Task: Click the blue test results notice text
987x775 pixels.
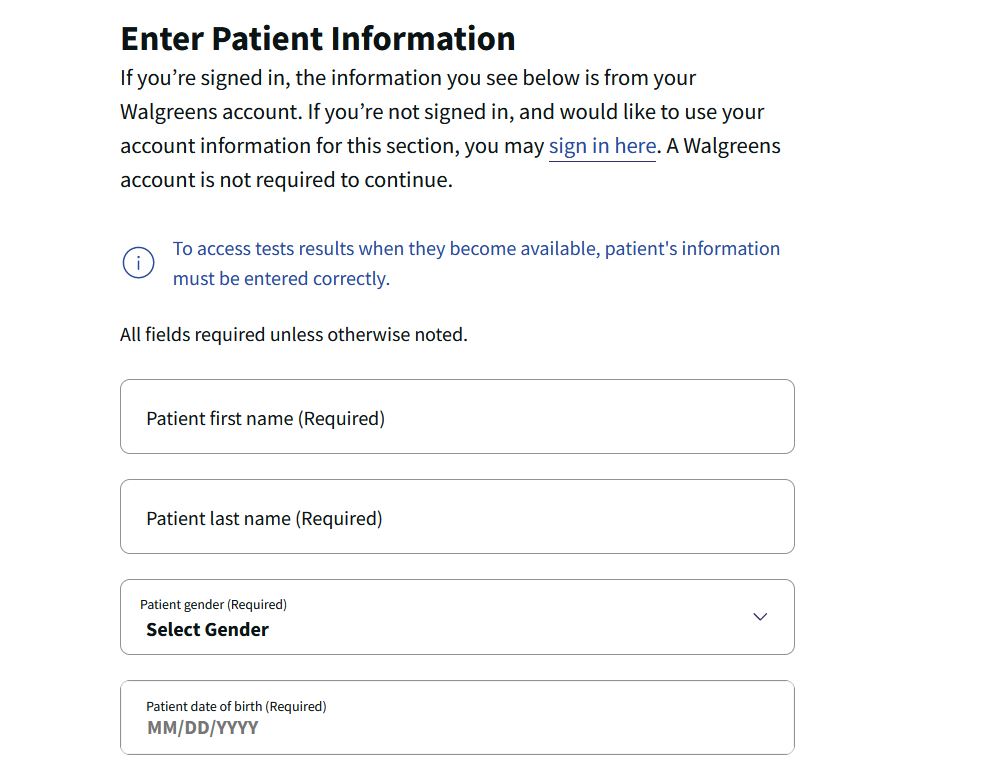Action: (477, 263)
